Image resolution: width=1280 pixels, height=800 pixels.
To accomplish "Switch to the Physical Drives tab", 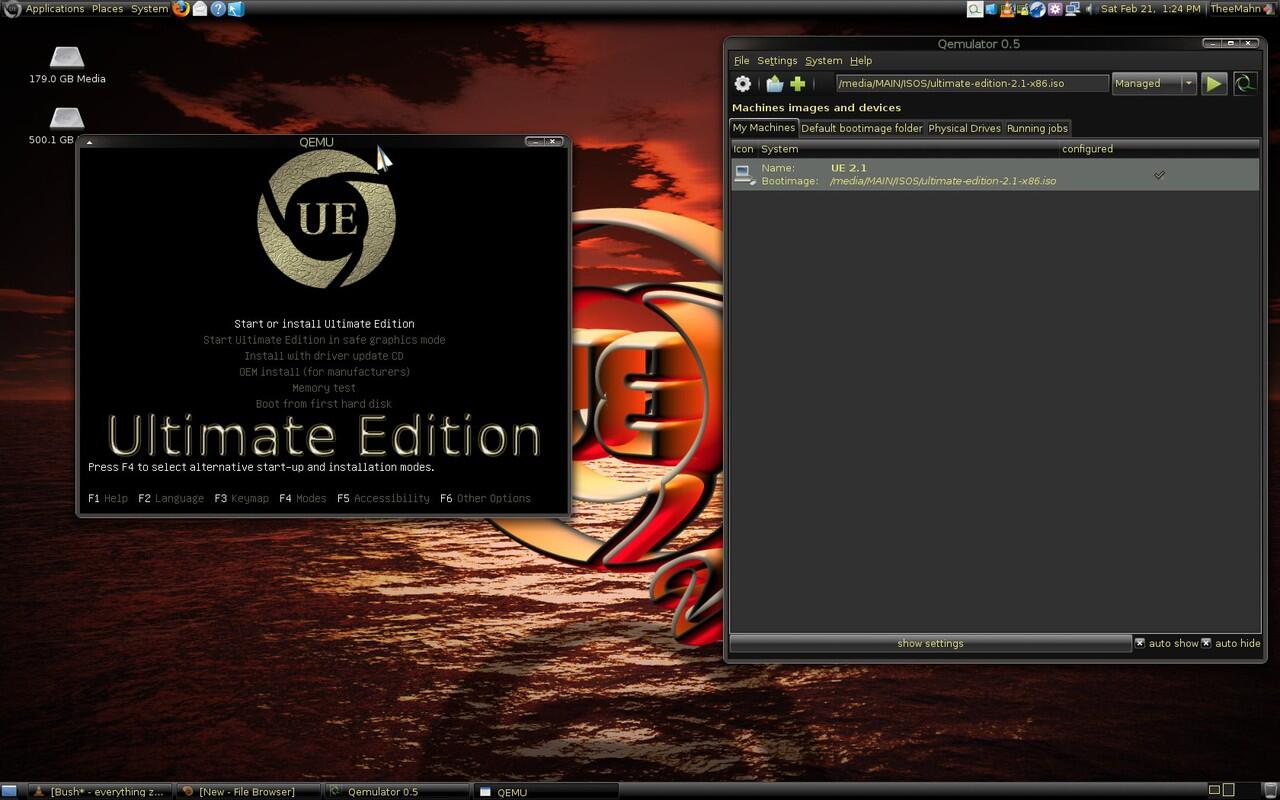I will click(963, 128).
